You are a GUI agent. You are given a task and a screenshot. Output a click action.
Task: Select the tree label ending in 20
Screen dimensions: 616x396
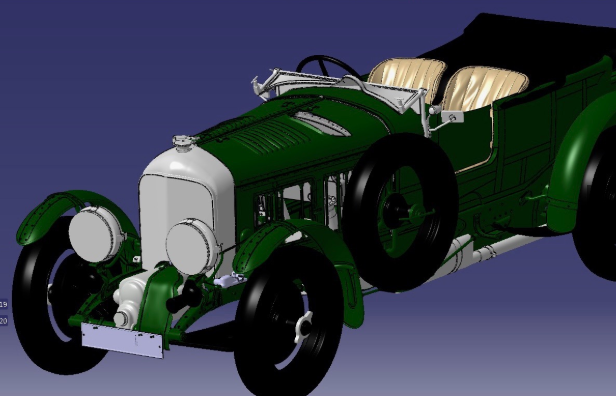point(4,321)
